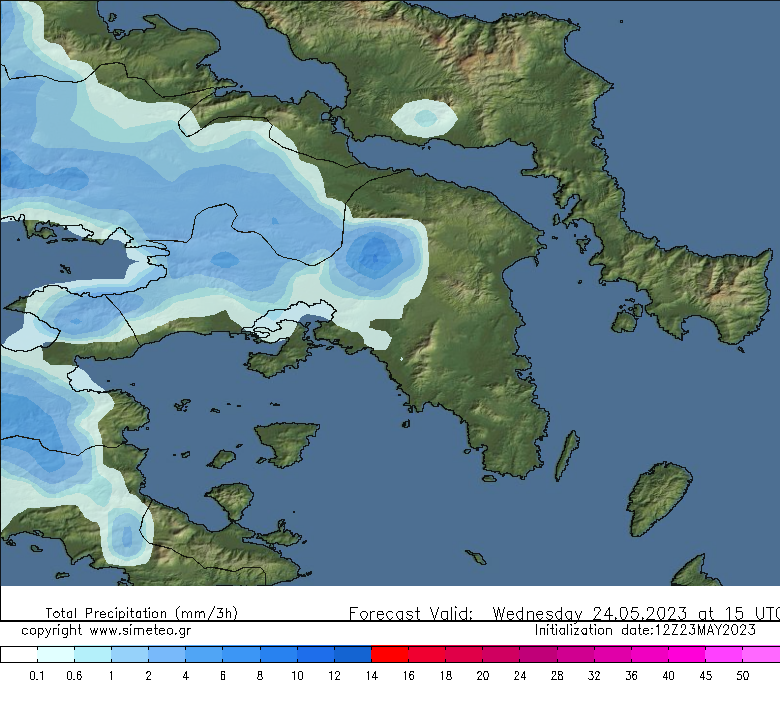The width and height of the screenshot is (780, 703).
Task: Open the www.simeteo.gr copyright text
Action: pyautogui.click(x=106, y=631)
